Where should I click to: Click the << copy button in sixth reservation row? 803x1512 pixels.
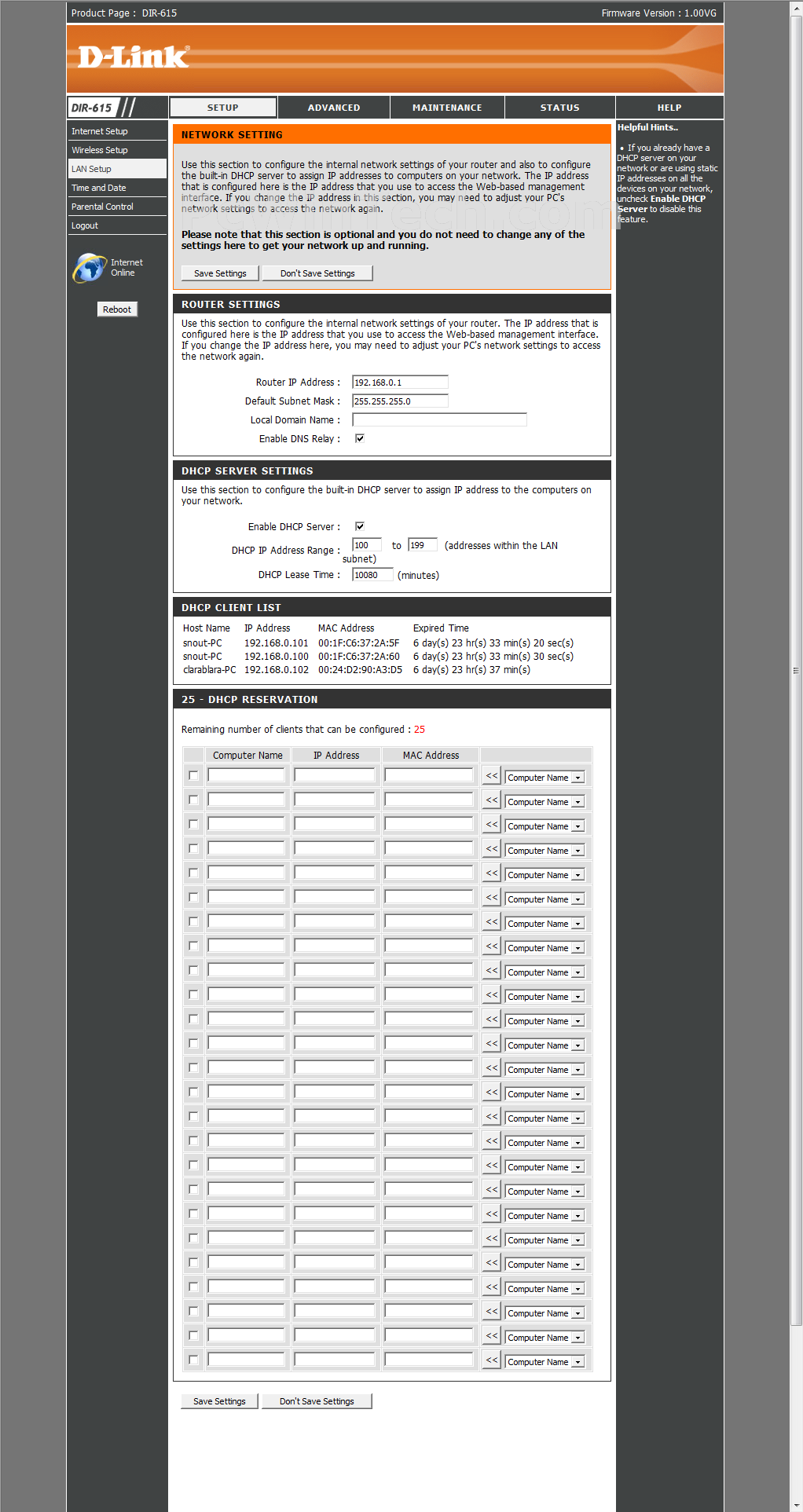click(492, 898)
